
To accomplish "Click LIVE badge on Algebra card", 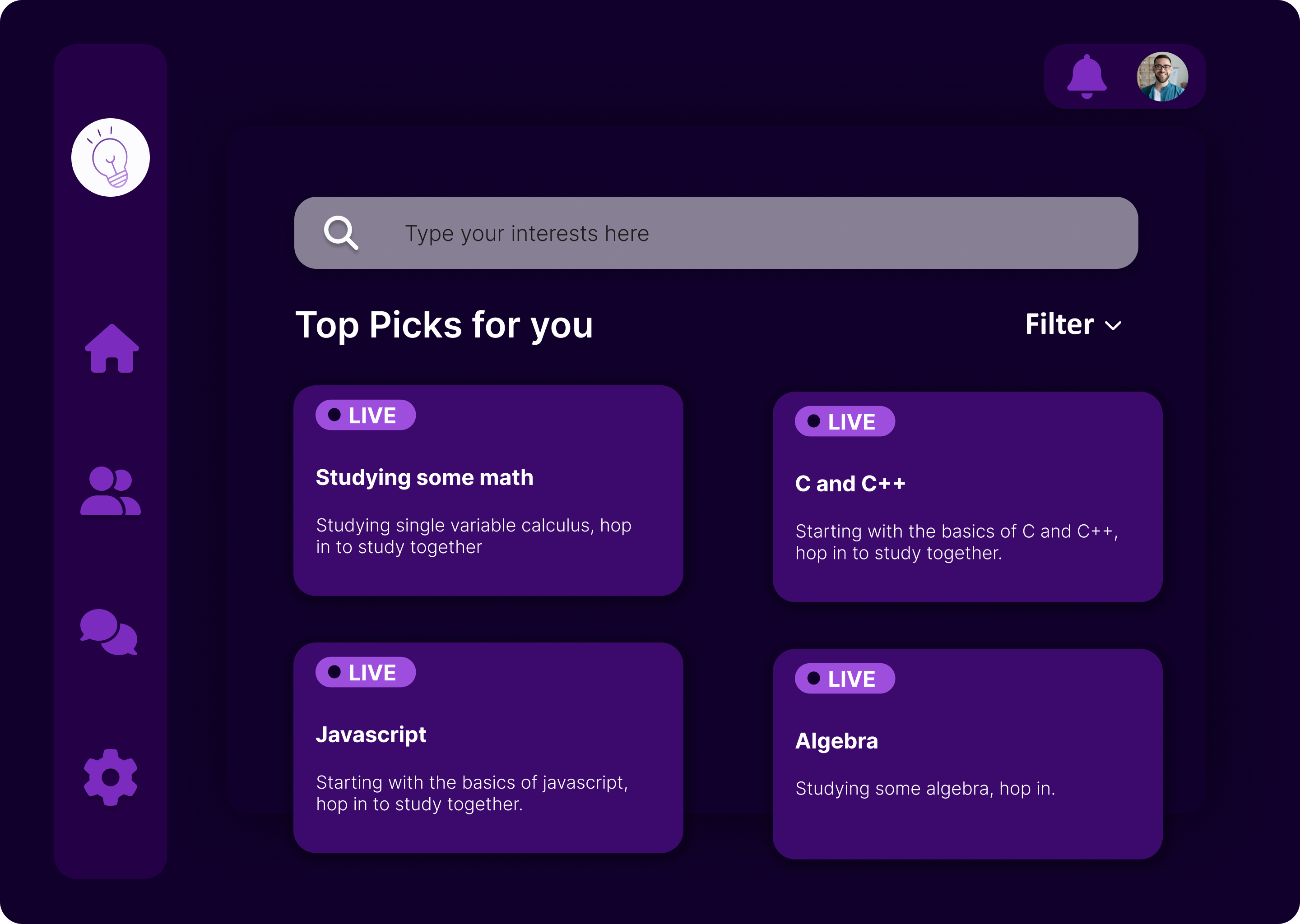I will (845, 679).
